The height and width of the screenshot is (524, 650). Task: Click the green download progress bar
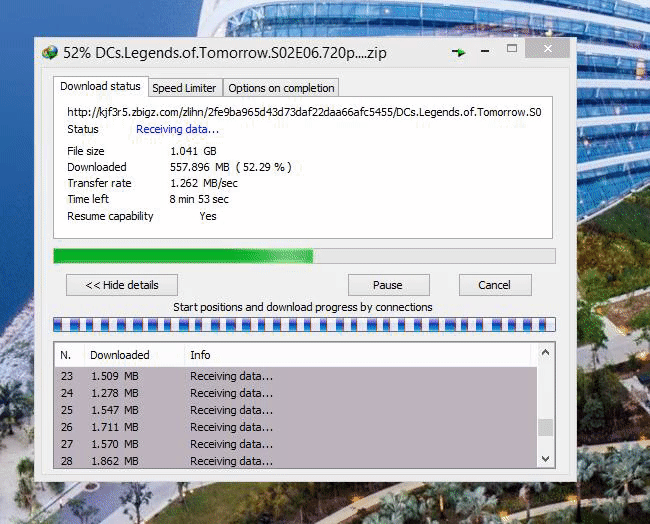pos(304,256)
